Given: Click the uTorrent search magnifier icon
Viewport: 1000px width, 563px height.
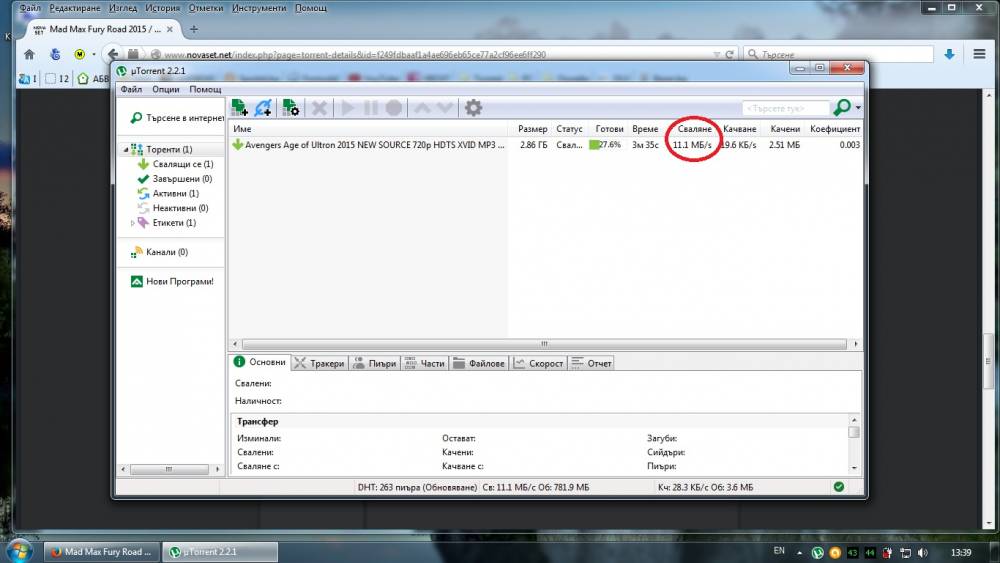Looking at the screenshot, I should [x=842, y=107].
